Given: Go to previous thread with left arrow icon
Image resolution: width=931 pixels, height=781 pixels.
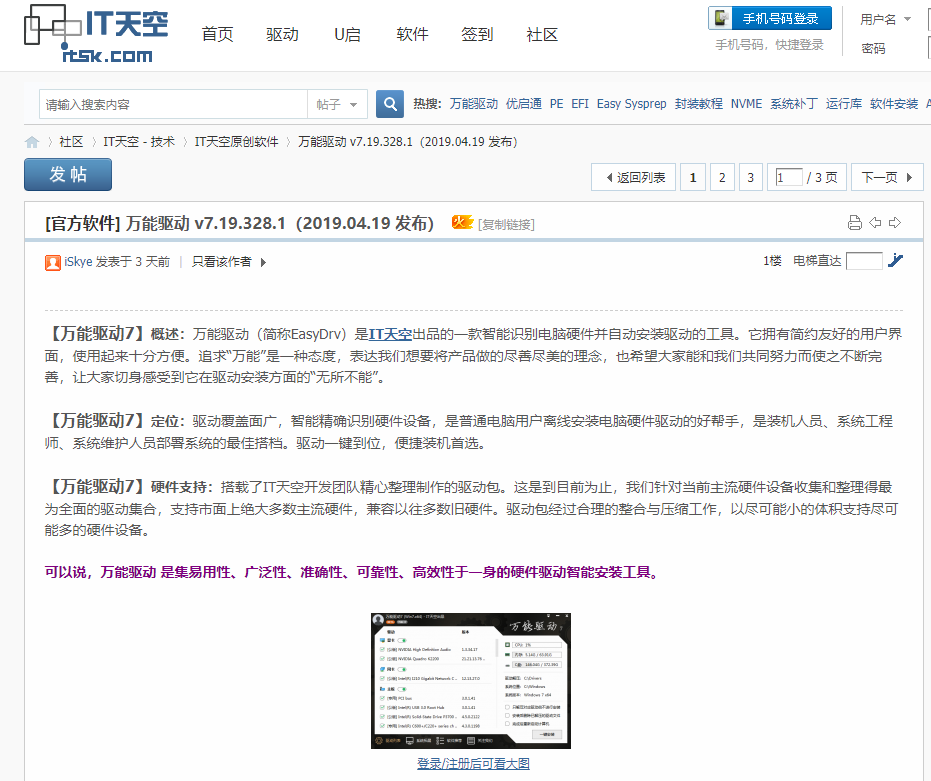Looking at the screenshot, I should 875,223.
